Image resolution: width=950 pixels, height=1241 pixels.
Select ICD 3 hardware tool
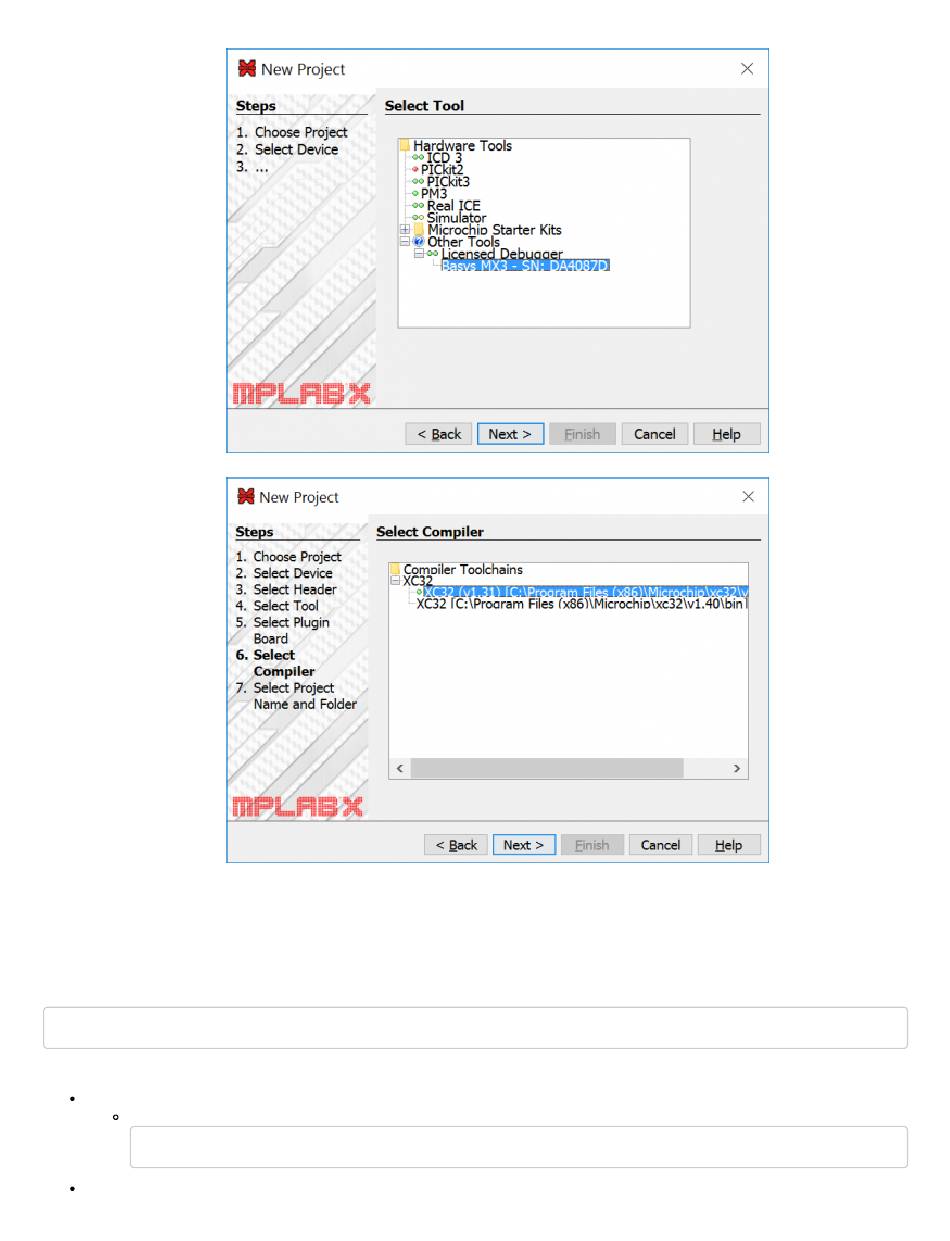click(444, 158)
